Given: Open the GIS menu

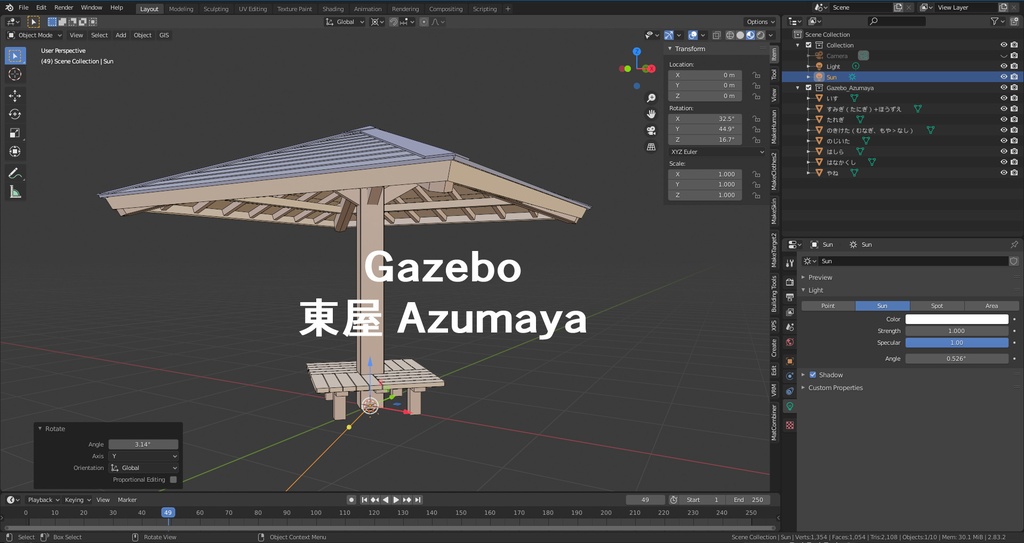Looking at the screenshot, I should (164, 35).
